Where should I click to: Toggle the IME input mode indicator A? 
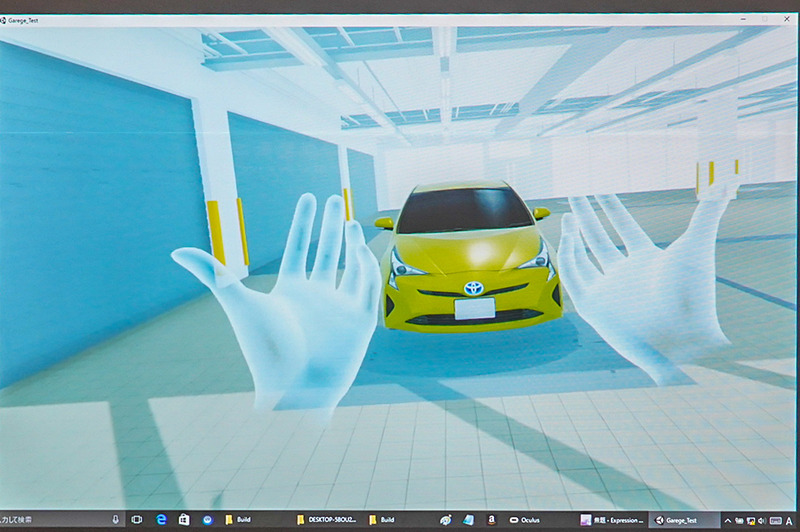pyautogui.click(x=789, y=521)
